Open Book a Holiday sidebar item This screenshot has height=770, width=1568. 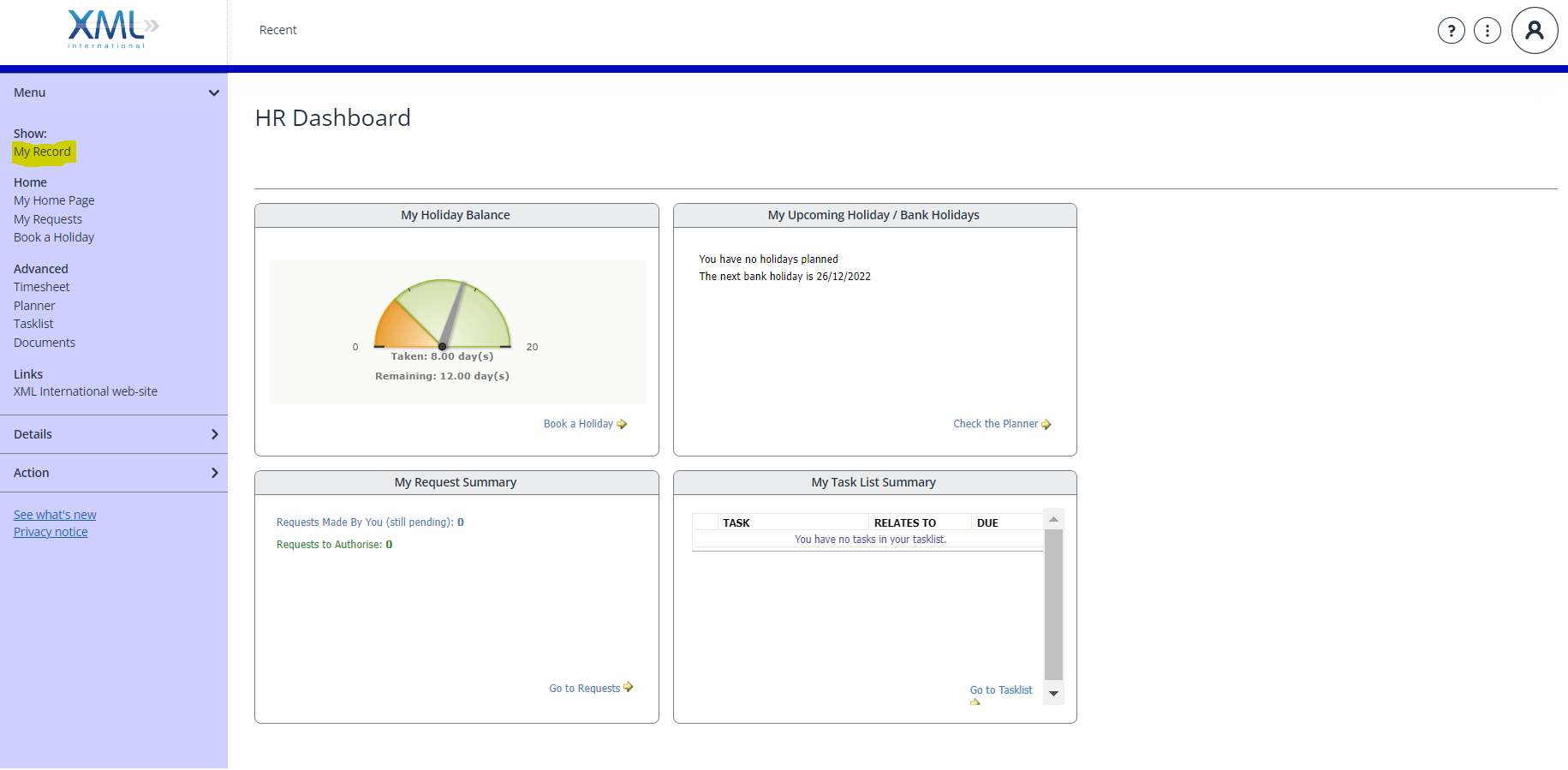(x=54, y=237)
